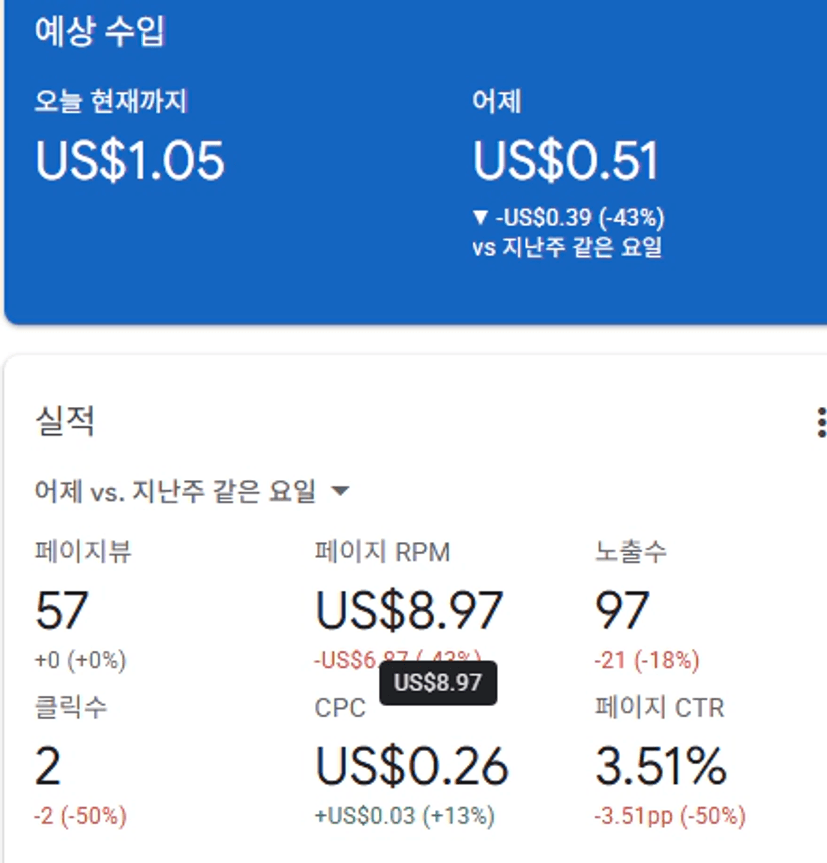Click the 페이지 RPM metric label
827x863 pixels.
tap(383, 551)
